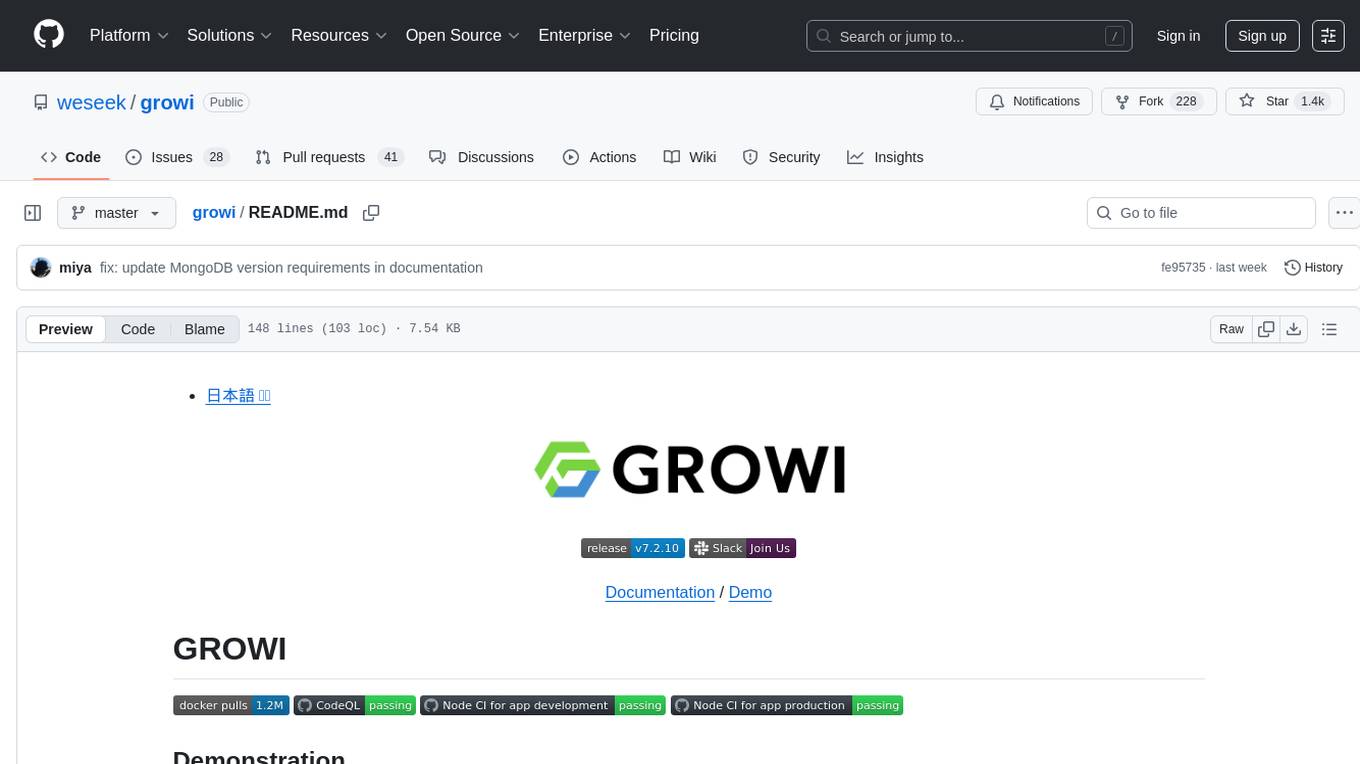Switch file view to Code
The image size is (1360, 764).
138,329
